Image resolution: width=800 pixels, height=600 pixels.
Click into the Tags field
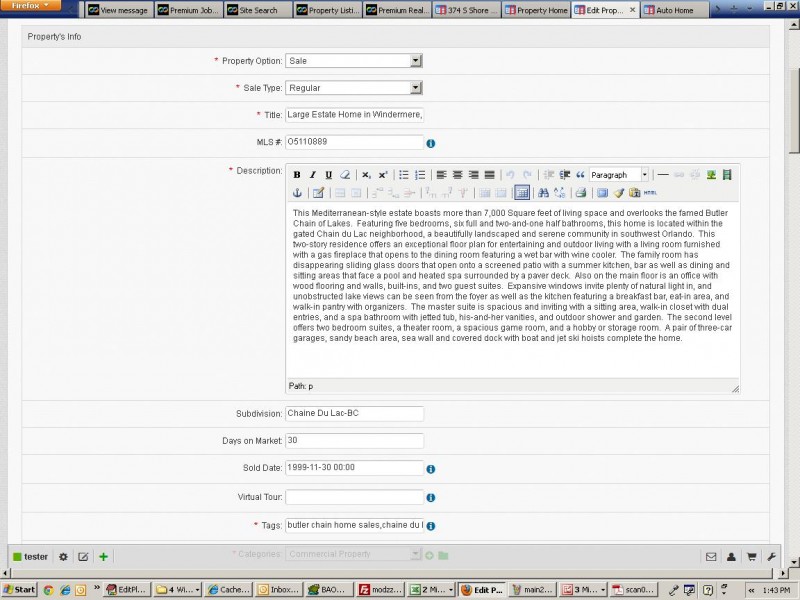(354, 525)
